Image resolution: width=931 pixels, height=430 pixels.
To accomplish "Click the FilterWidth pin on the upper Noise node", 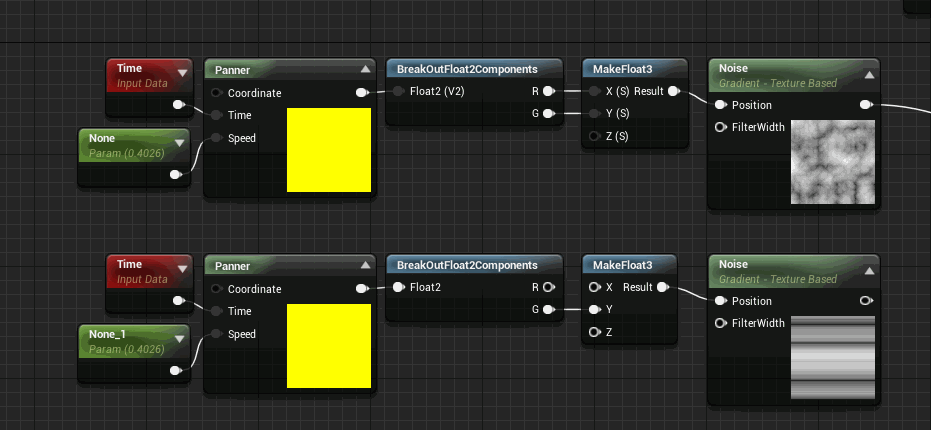I will coord(721,127).
